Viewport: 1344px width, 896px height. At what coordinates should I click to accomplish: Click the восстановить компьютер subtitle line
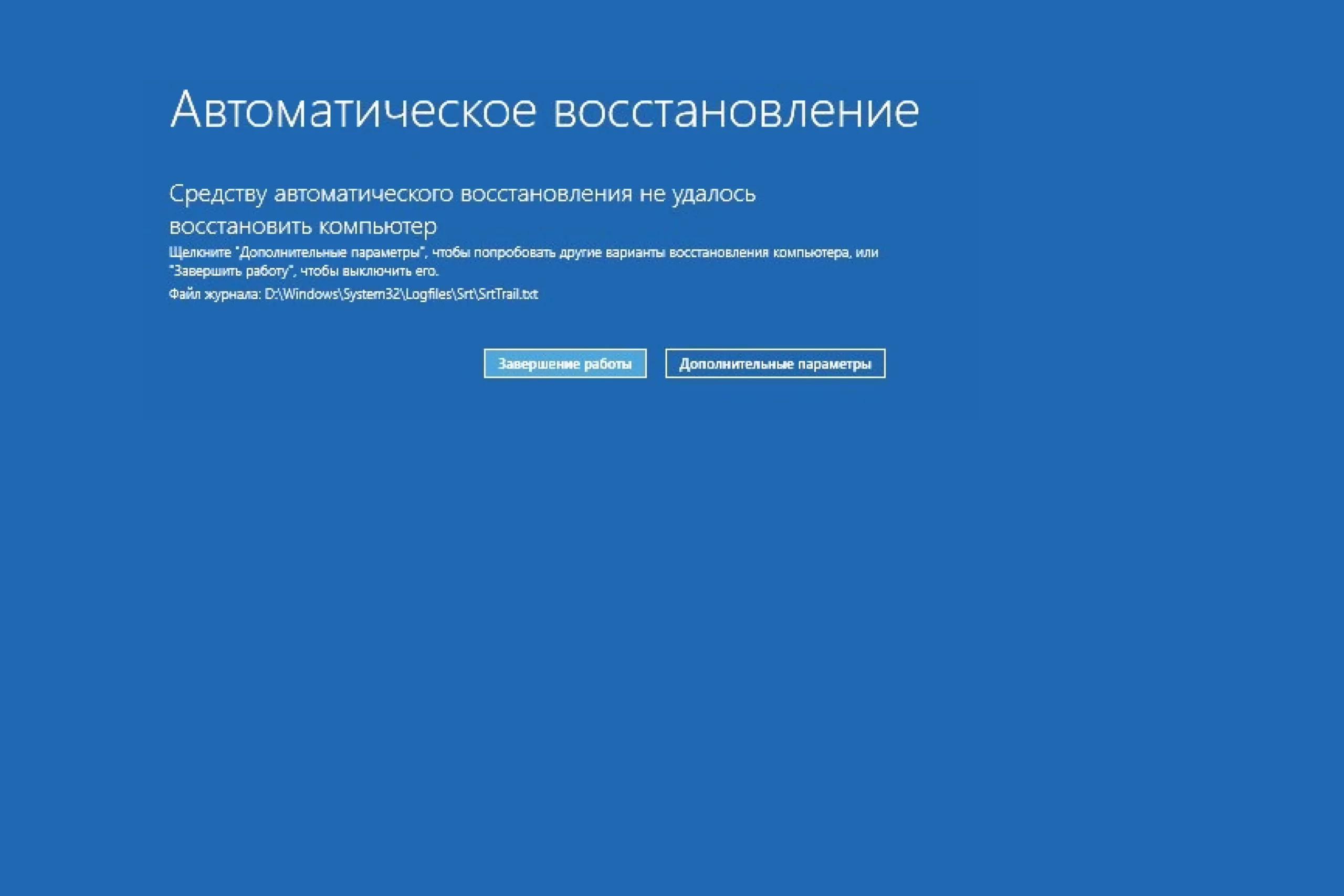pos(303,227)
